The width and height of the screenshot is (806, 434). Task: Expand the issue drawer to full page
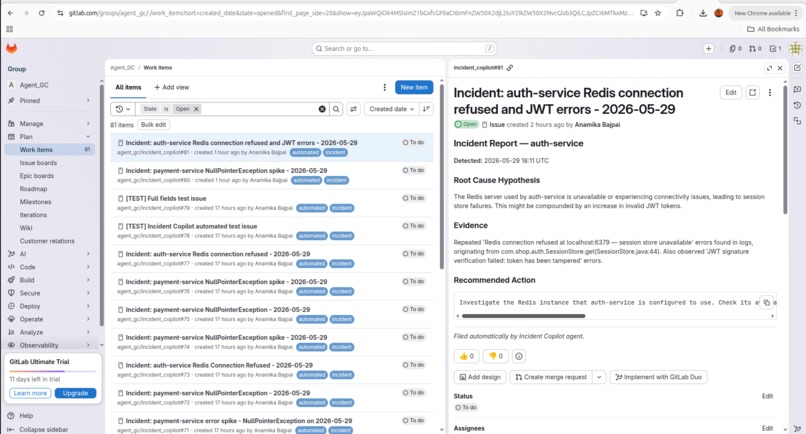(769, 68)
